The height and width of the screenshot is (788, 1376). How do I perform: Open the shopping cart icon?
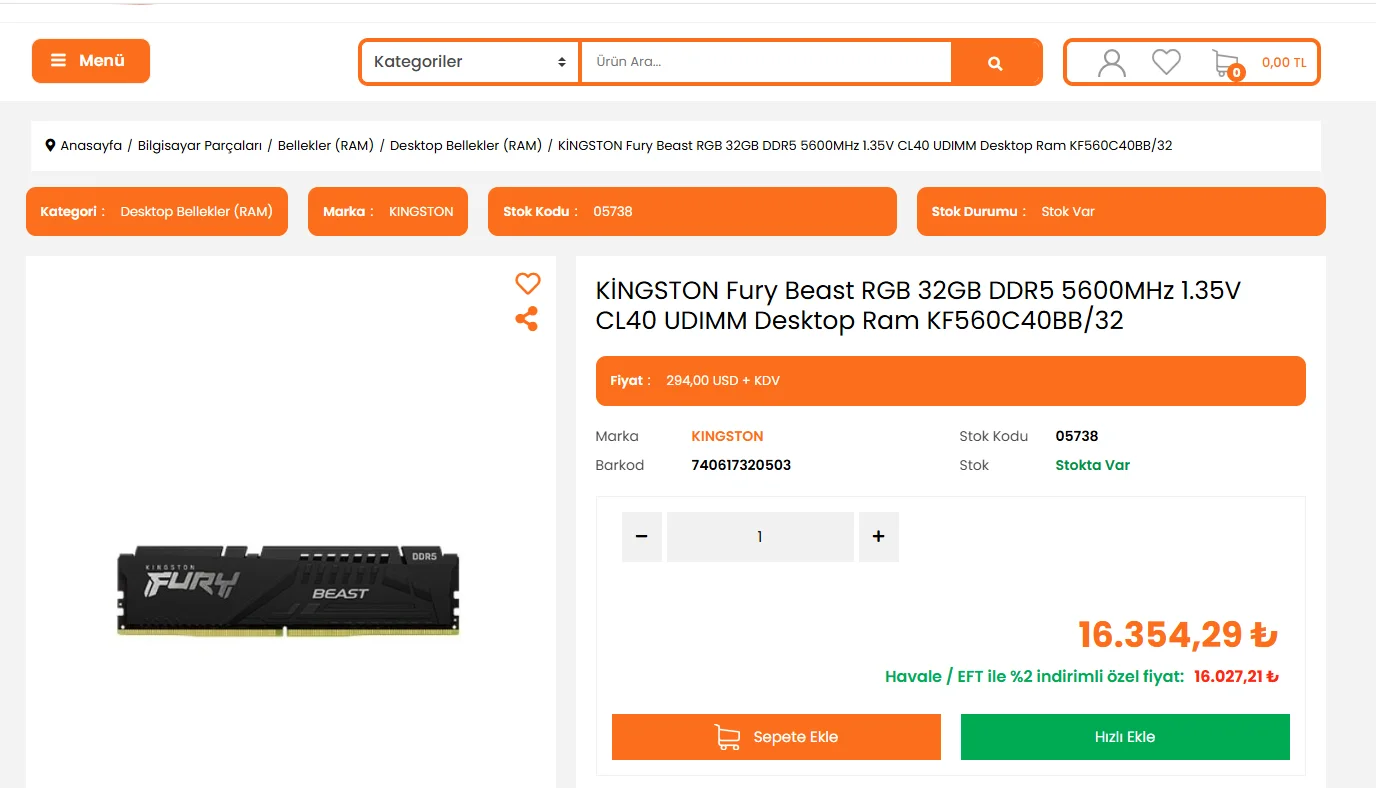coord(1225,62)
